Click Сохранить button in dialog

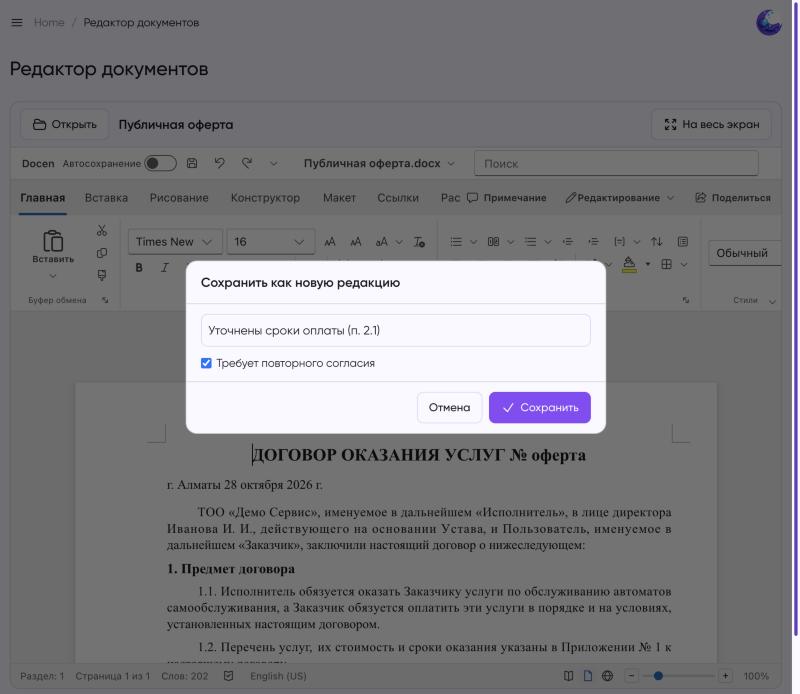(x=540, y=407)
